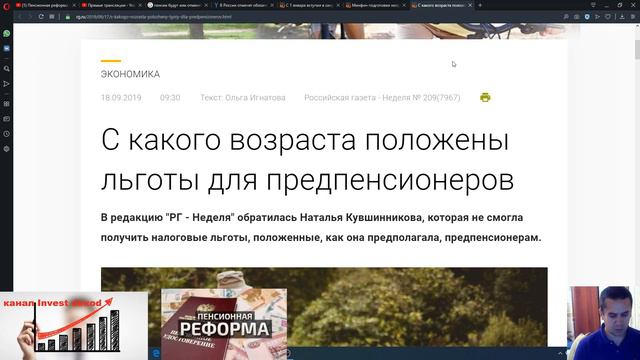Image resolution: width=640 pixels, height=360 pixels.
Task: Open Easy Setup sliders icon
Action: coord(633,17)
